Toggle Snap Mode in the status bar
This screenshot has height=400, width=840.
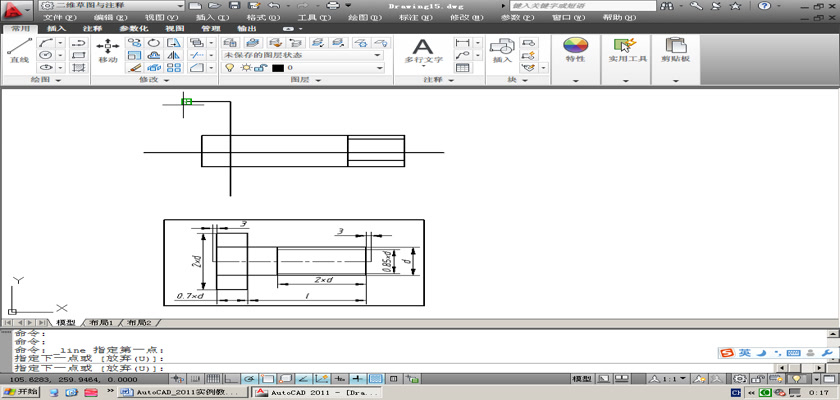pos(196,379)
